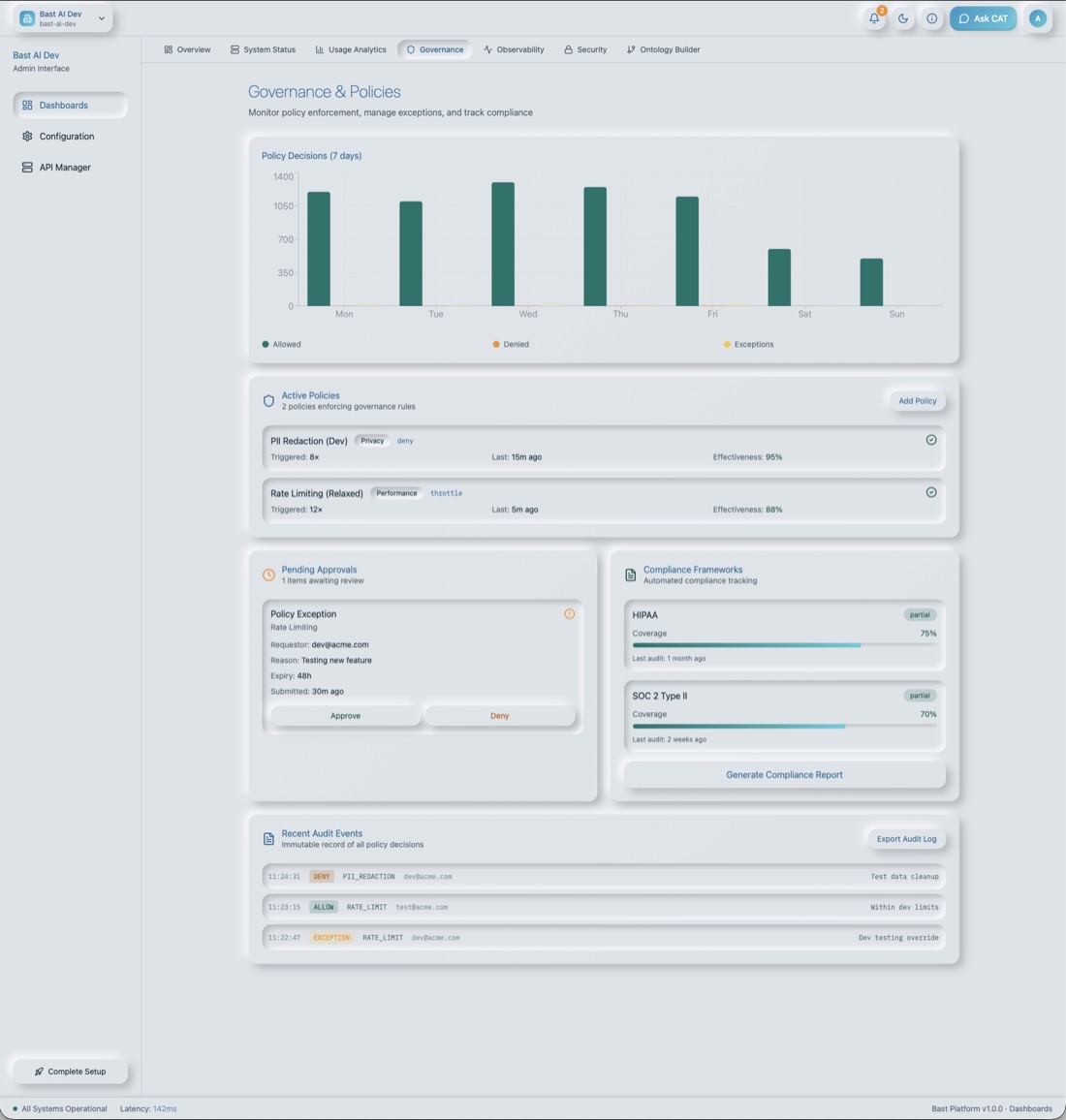Expand the HIPAA compliance framework card
1066x1120 pixels.
[785, 636]
